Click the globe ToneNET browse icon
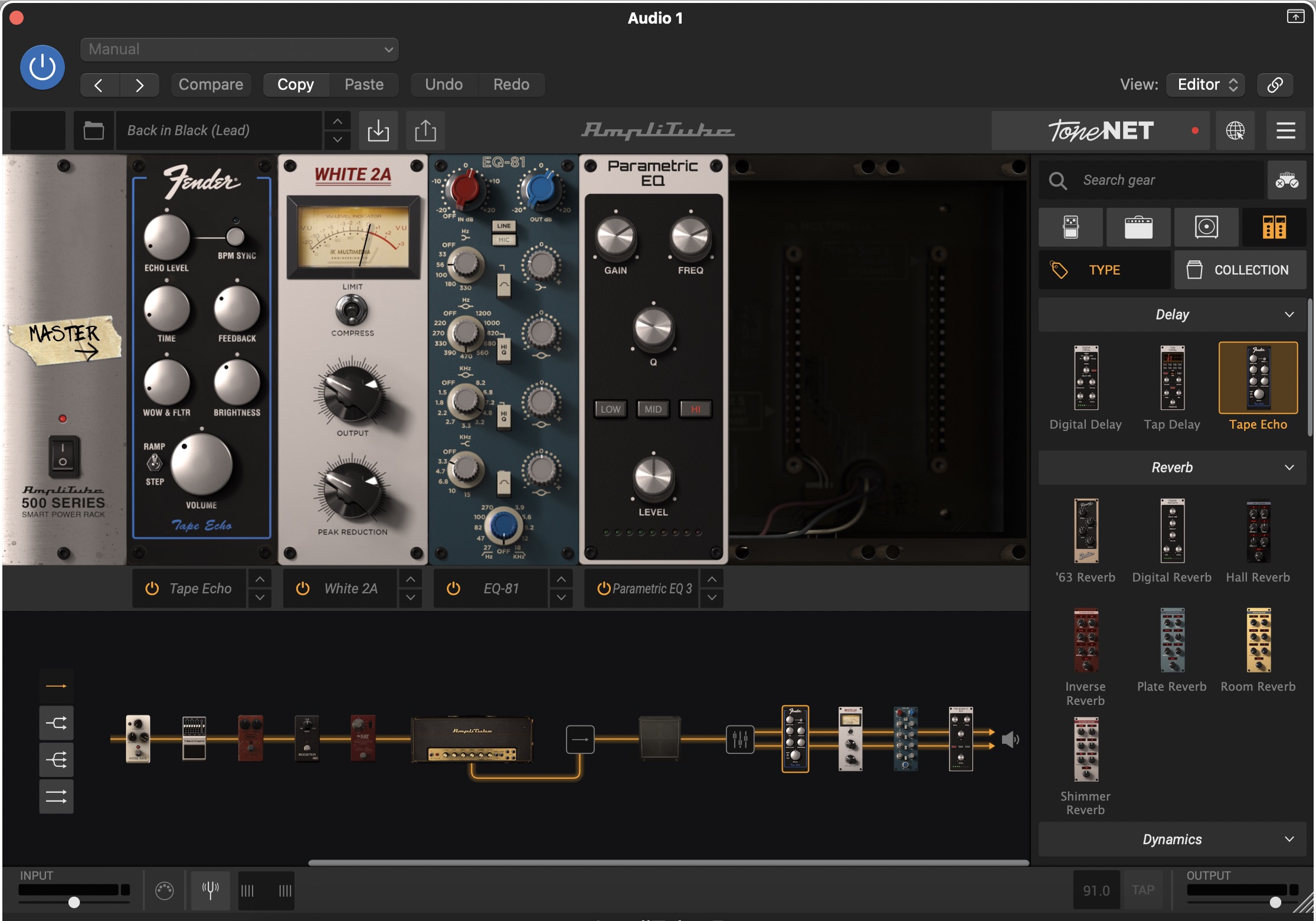The height and width of the screenshot is (921, 1316). 1235,130
